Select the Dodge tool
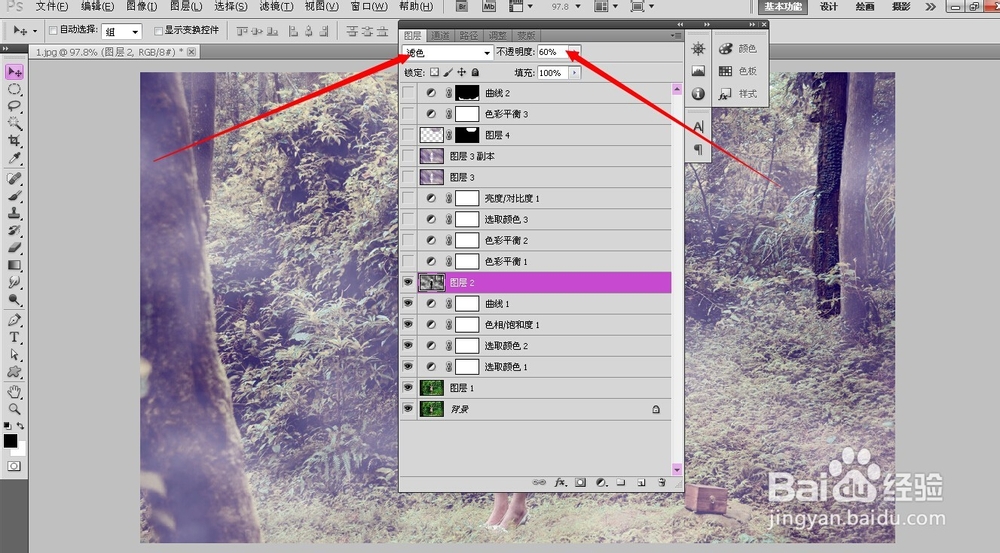Screen dimensions: 1000x553 (x=14, y=299)
